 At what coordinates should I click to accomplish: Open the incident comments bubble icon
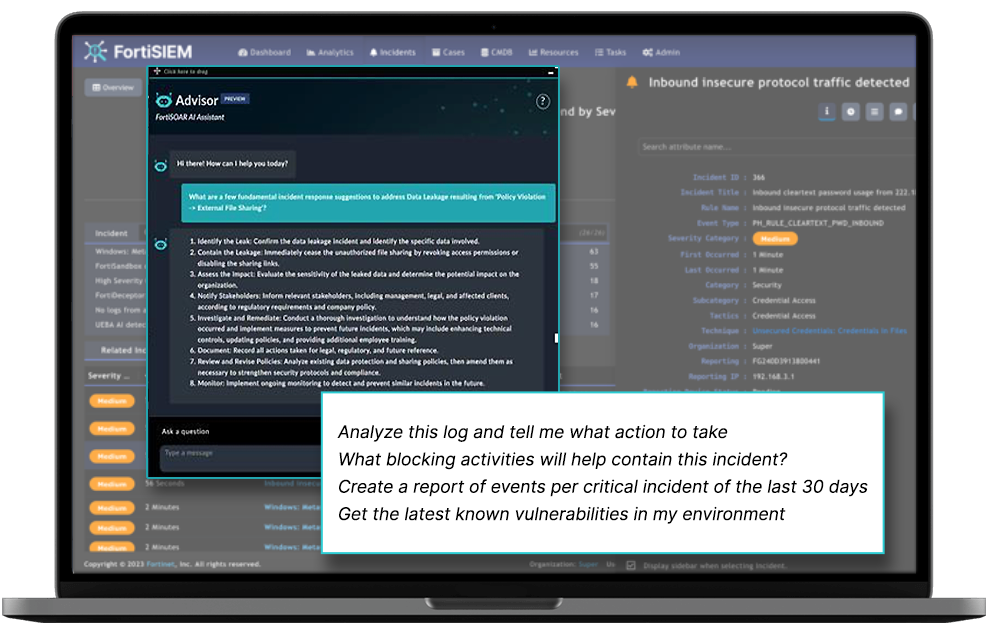[x=898, y=112]
